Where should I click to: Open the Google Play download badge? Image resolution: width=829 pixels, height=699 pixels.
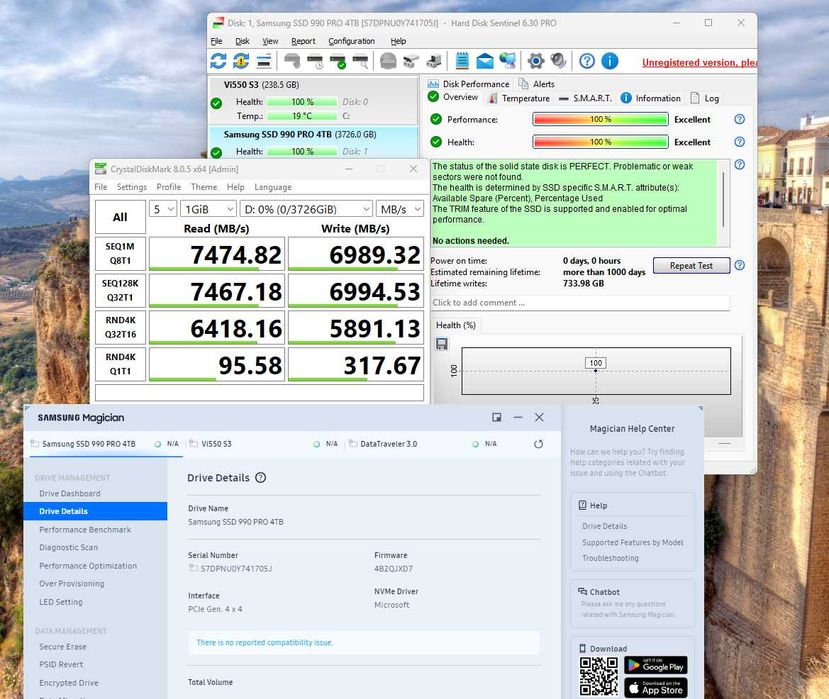click(656, 665)
